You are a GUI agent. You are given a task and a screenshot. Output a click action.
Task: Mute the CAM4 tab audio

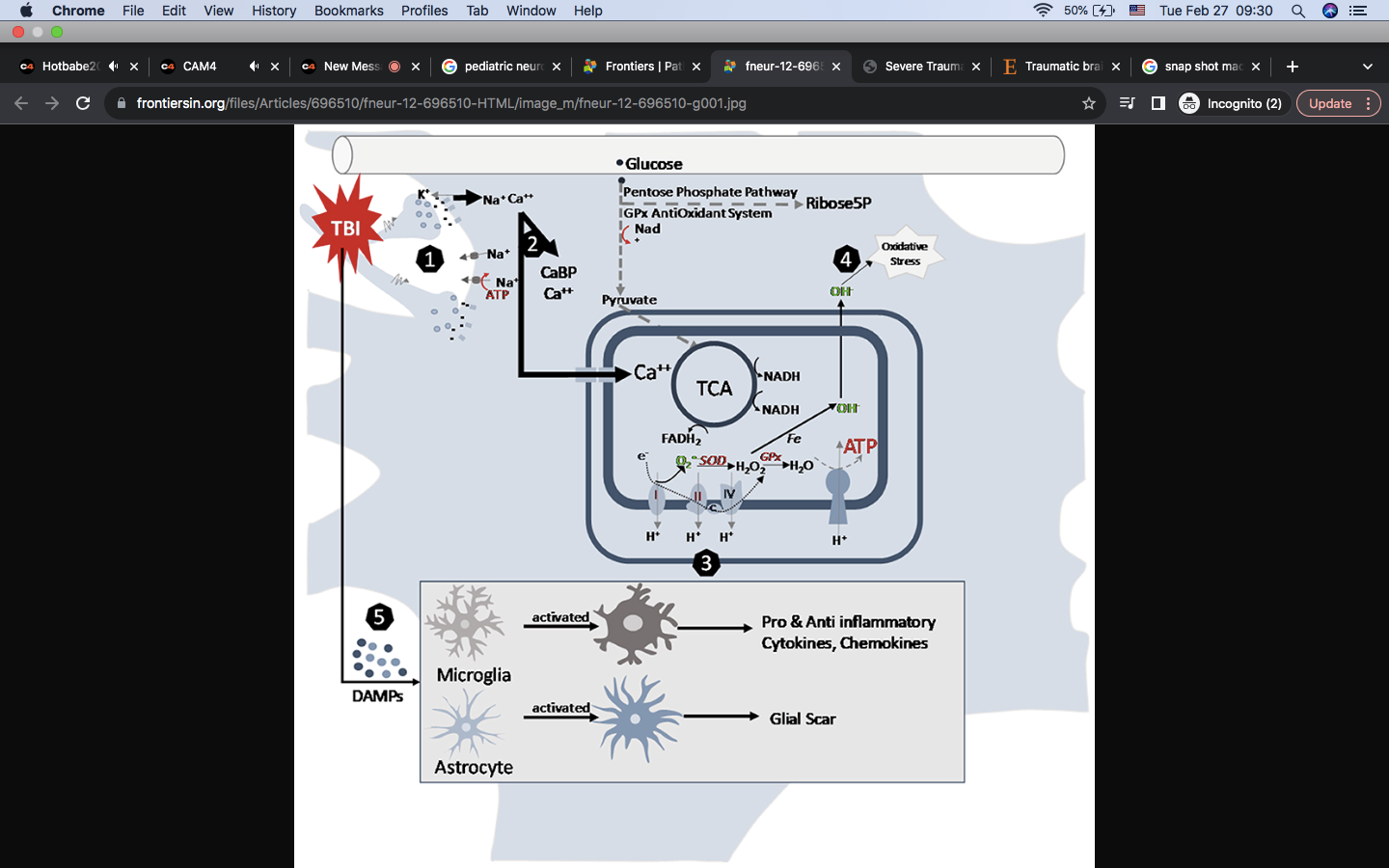pyautogui.click(x=254, y=67)
